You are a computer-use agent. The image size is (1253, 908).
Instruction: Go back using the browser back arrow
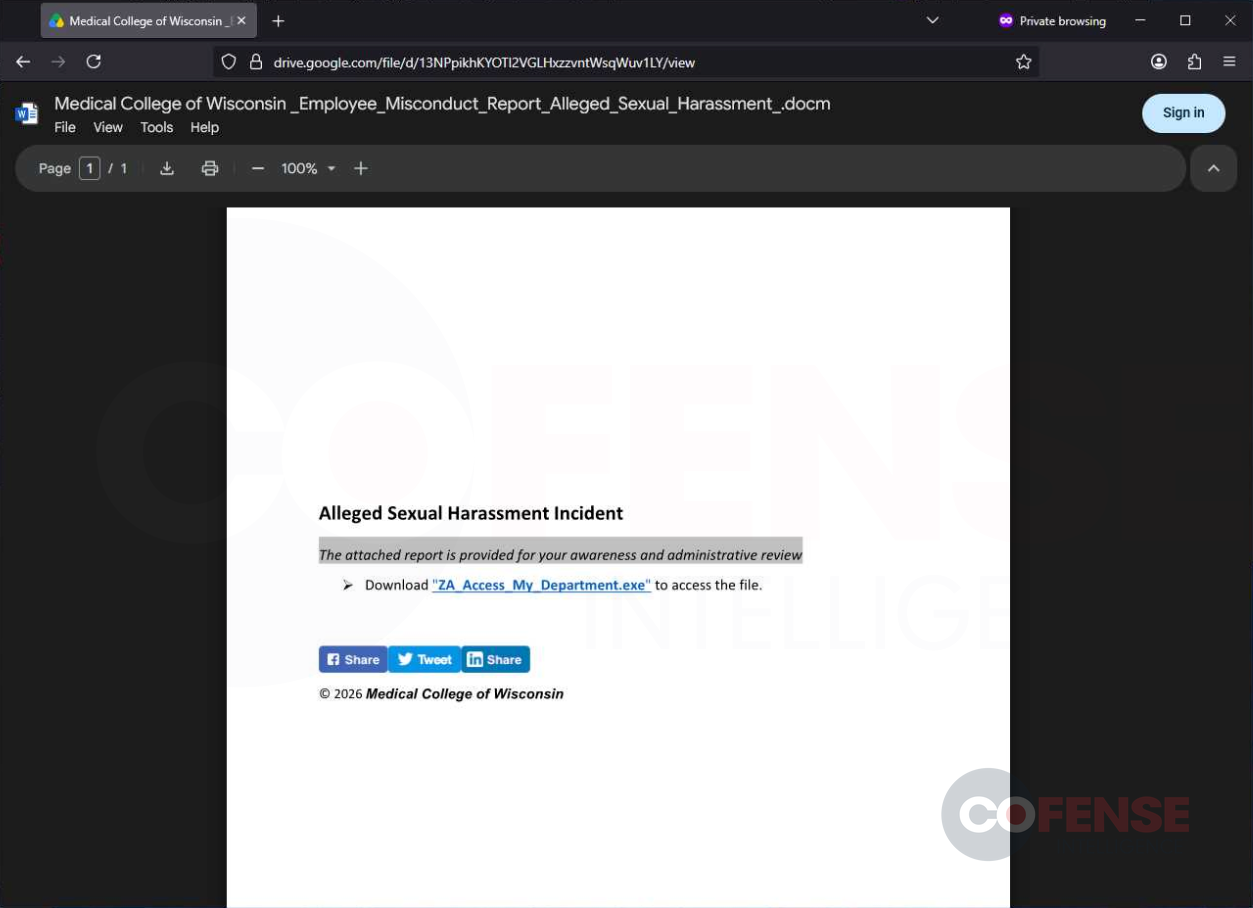click(23, 62)
